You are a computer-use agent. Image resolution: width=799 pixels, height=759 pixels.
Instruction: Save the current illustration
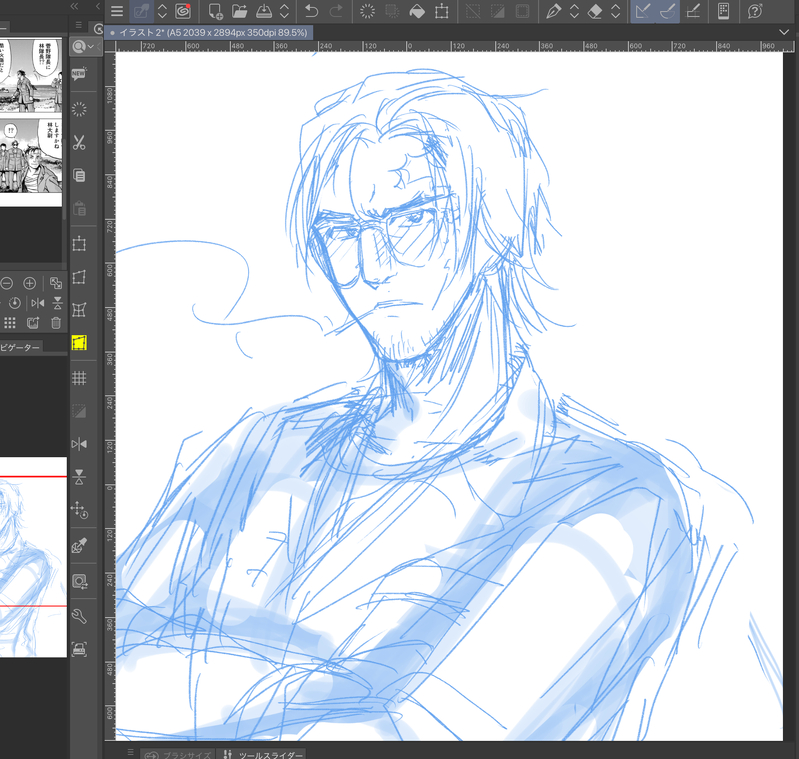263,11
